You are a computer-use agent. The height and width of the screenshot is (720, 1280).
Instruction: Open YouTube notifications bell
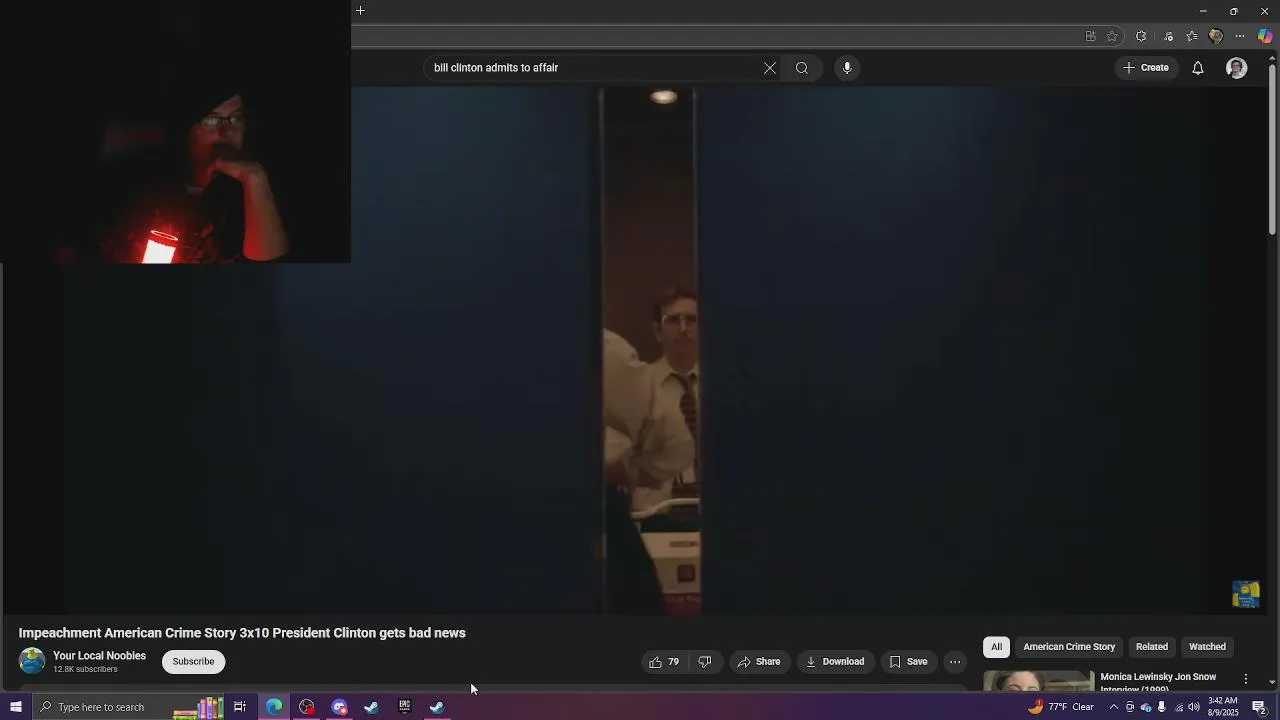[1198, 68]
